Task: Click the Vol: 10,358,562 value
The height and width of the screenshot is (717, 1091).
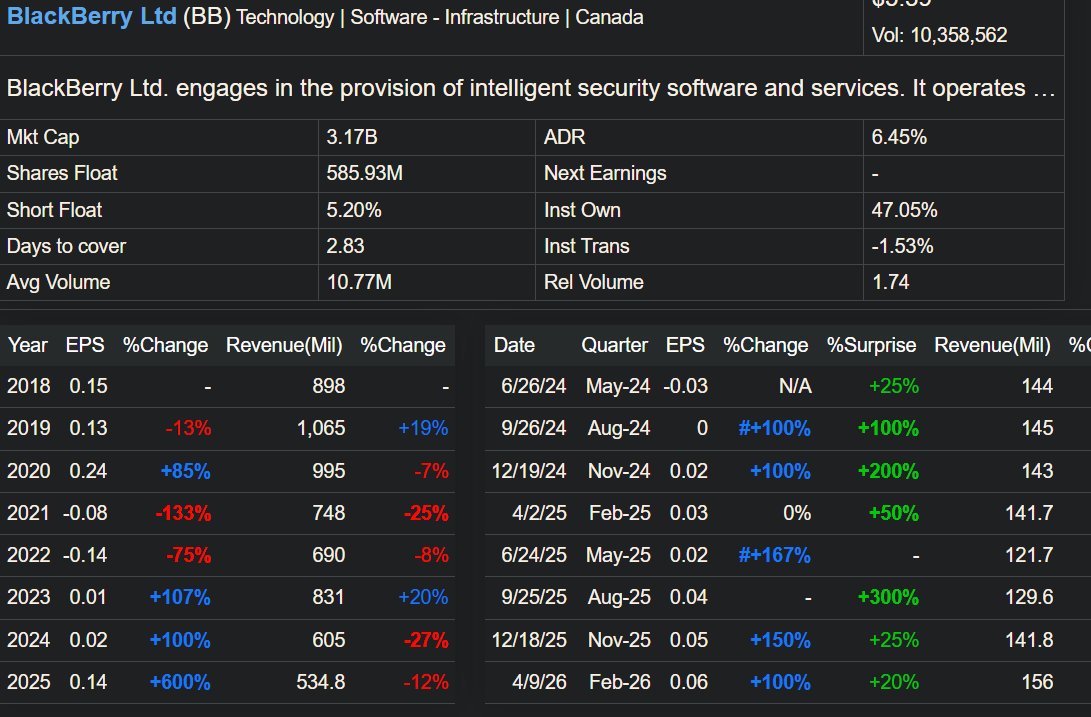Action: [x=939, y=35]
